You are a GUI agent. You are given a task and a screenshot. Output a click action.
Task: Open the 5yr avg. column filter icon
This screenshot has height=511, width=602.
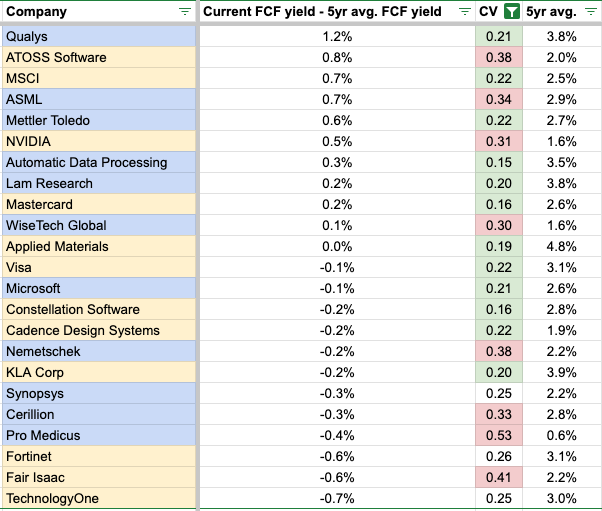590,12
